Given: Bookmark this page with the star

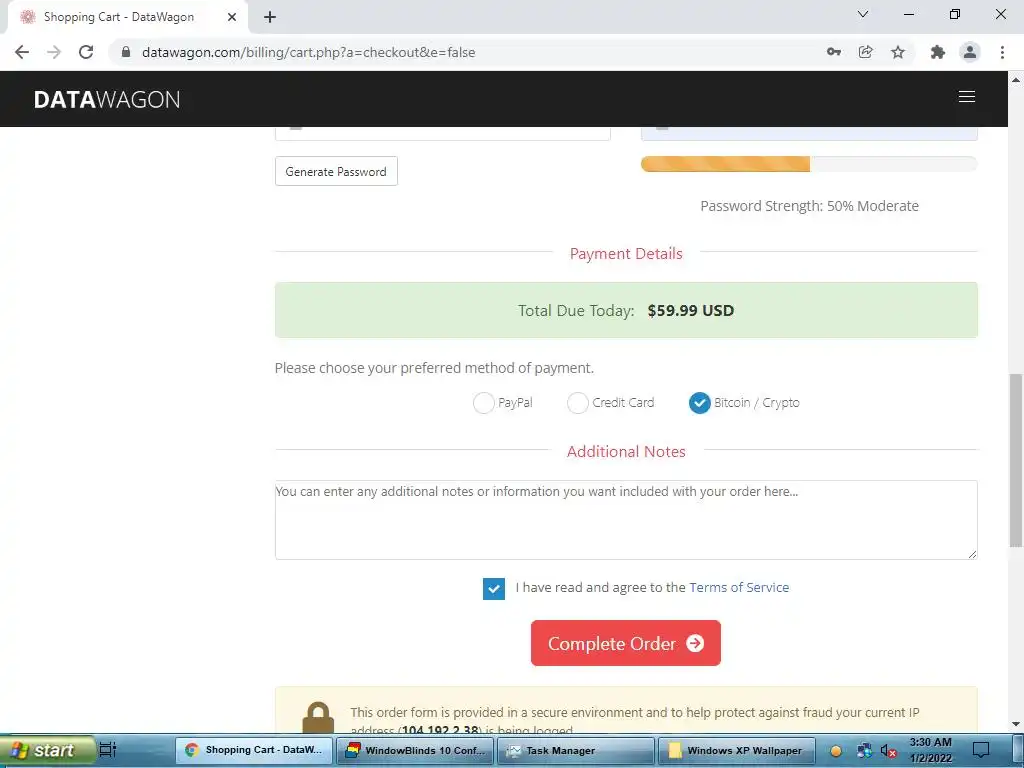Looking at the screenshot, I should (898, 52).
